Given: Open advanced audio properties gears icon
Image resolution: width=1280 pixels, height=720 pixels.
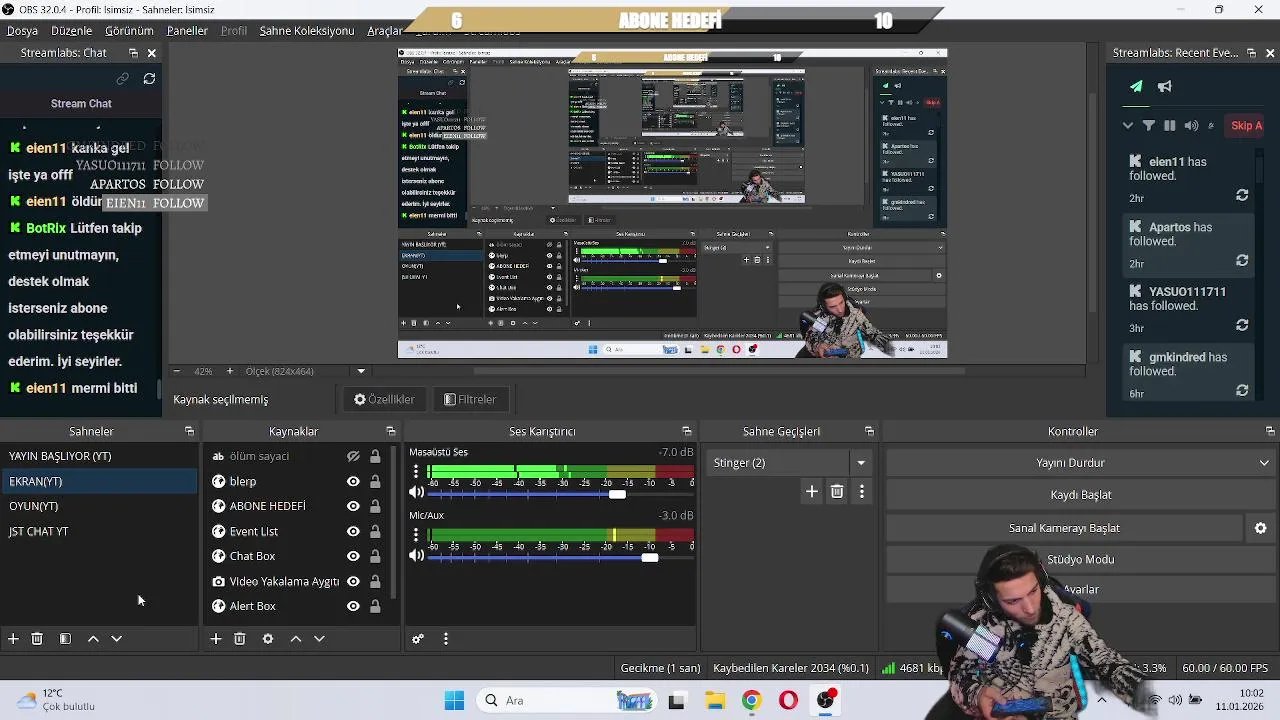Looking at the screenshot, I should pyautogui.click(x=418, y=639).
